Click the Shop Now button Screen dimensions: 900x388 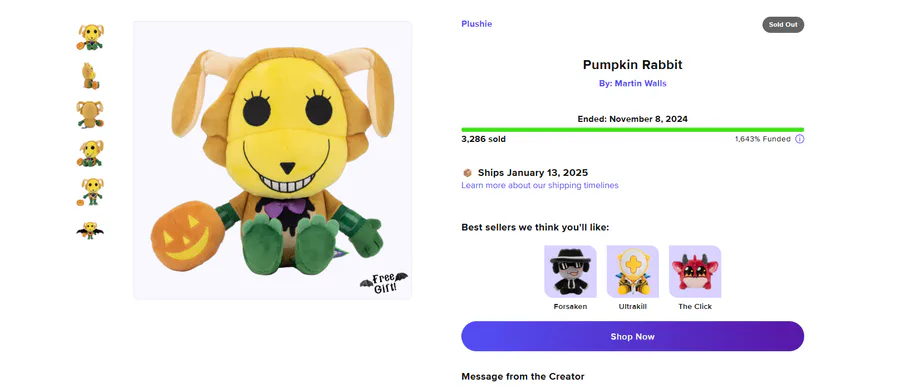pos(633,336)
